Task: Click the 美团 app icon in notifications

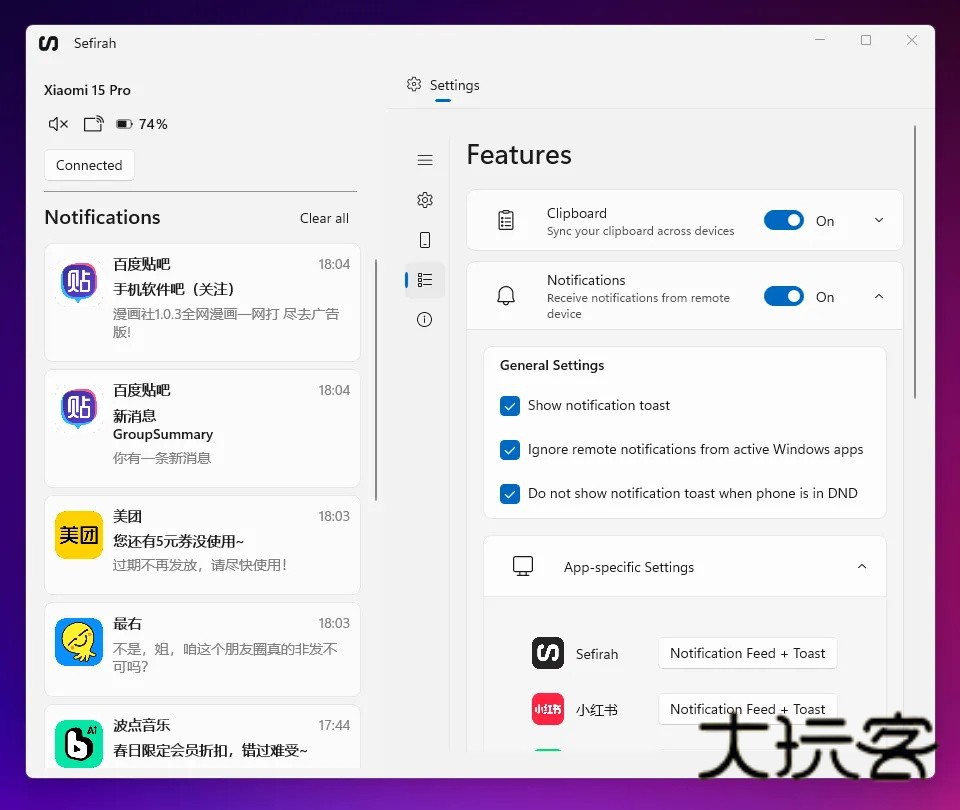Action: [x=79, y=535]
